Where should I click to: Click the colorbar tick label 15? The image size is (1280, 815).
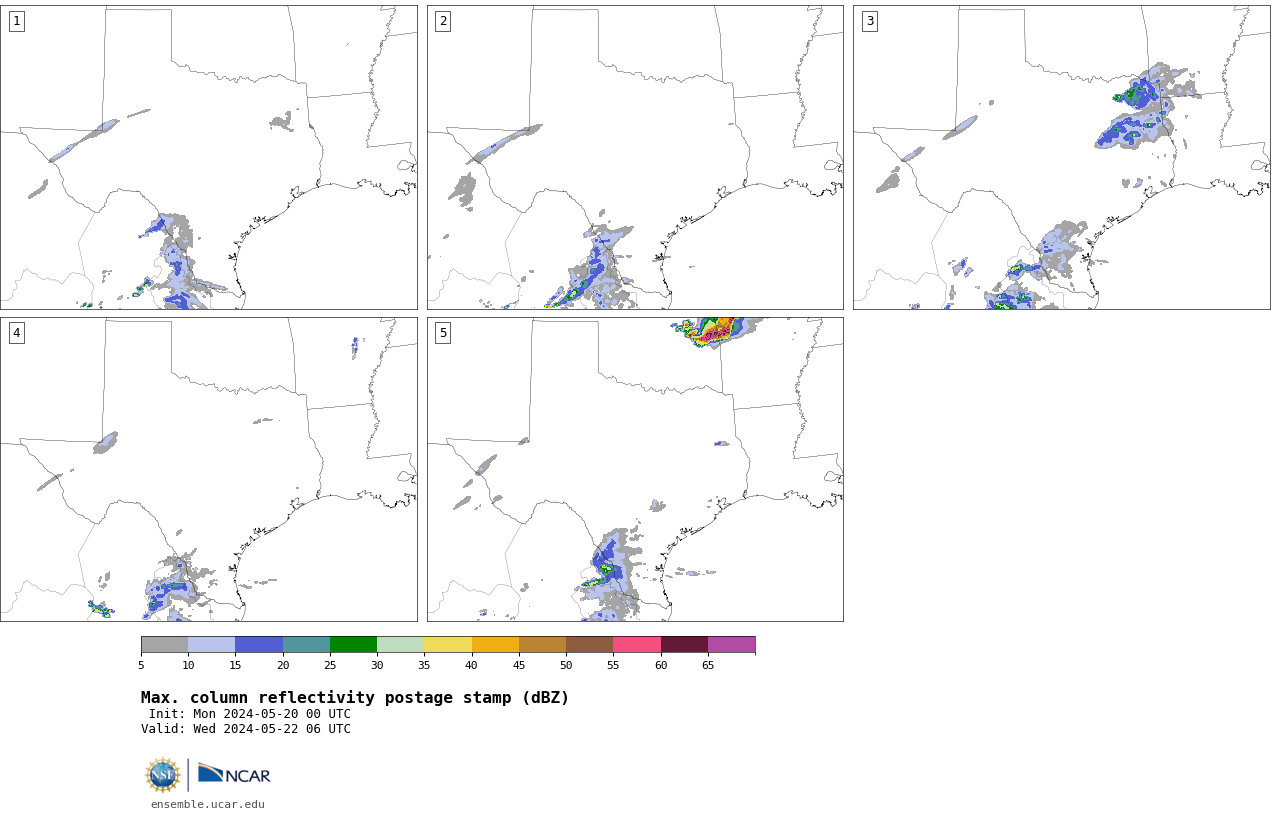[x=235, y=665]
